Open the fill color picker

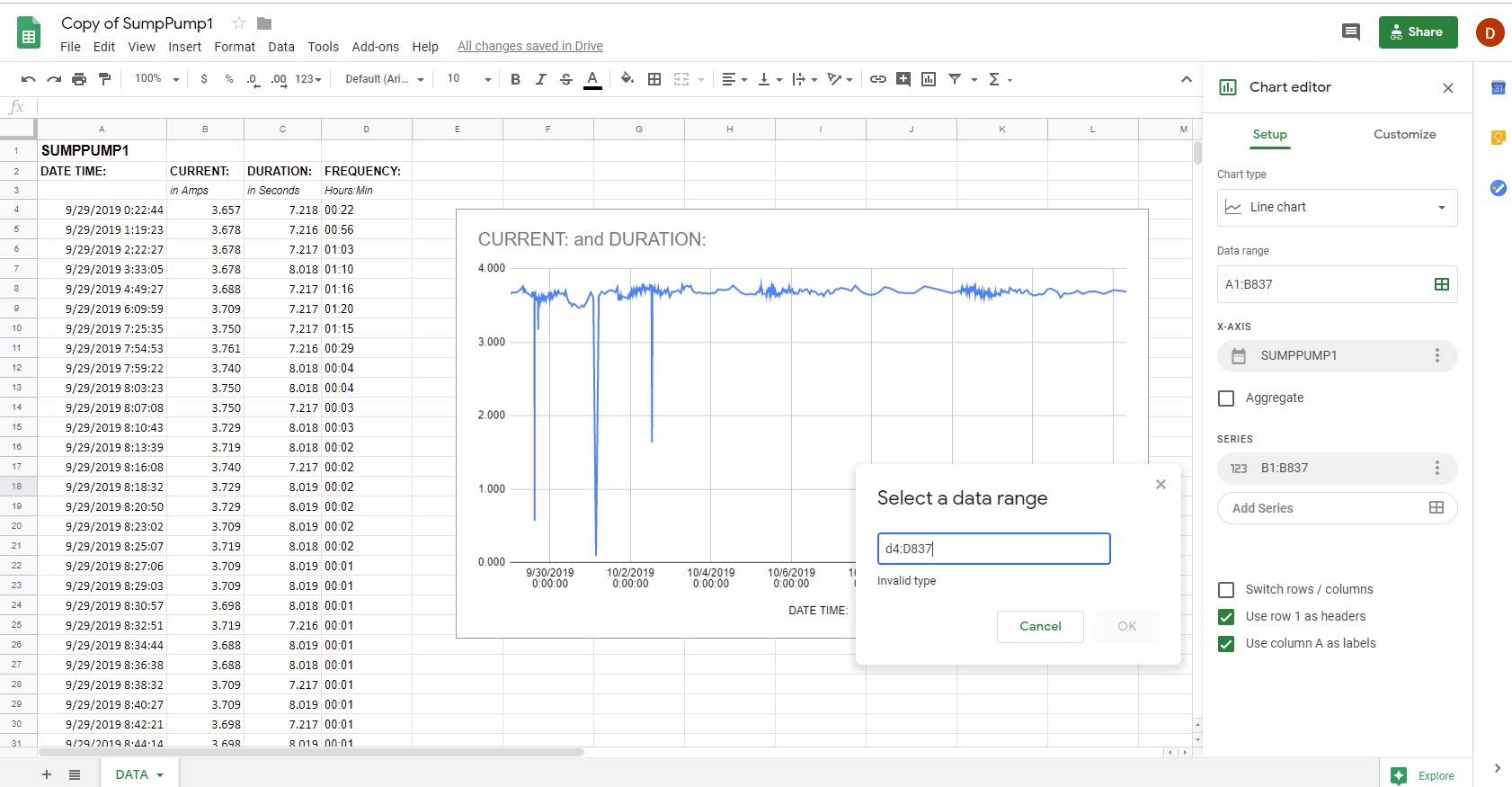tap(627, 79)
